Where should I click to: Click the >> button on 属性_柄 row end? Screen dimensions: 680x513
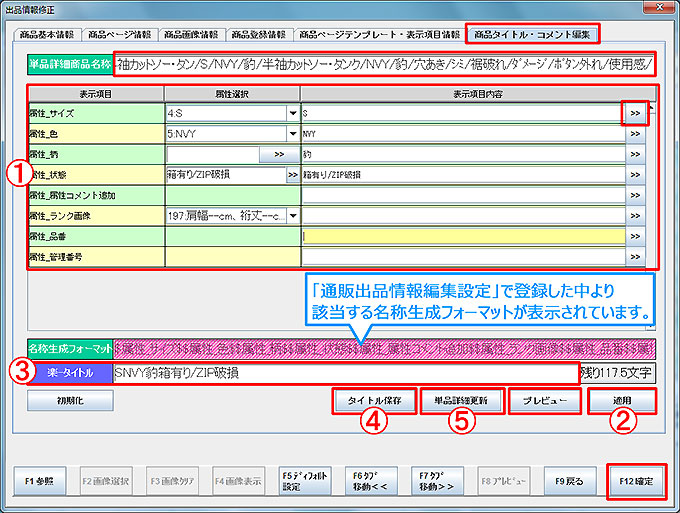(x=635, y=154)
